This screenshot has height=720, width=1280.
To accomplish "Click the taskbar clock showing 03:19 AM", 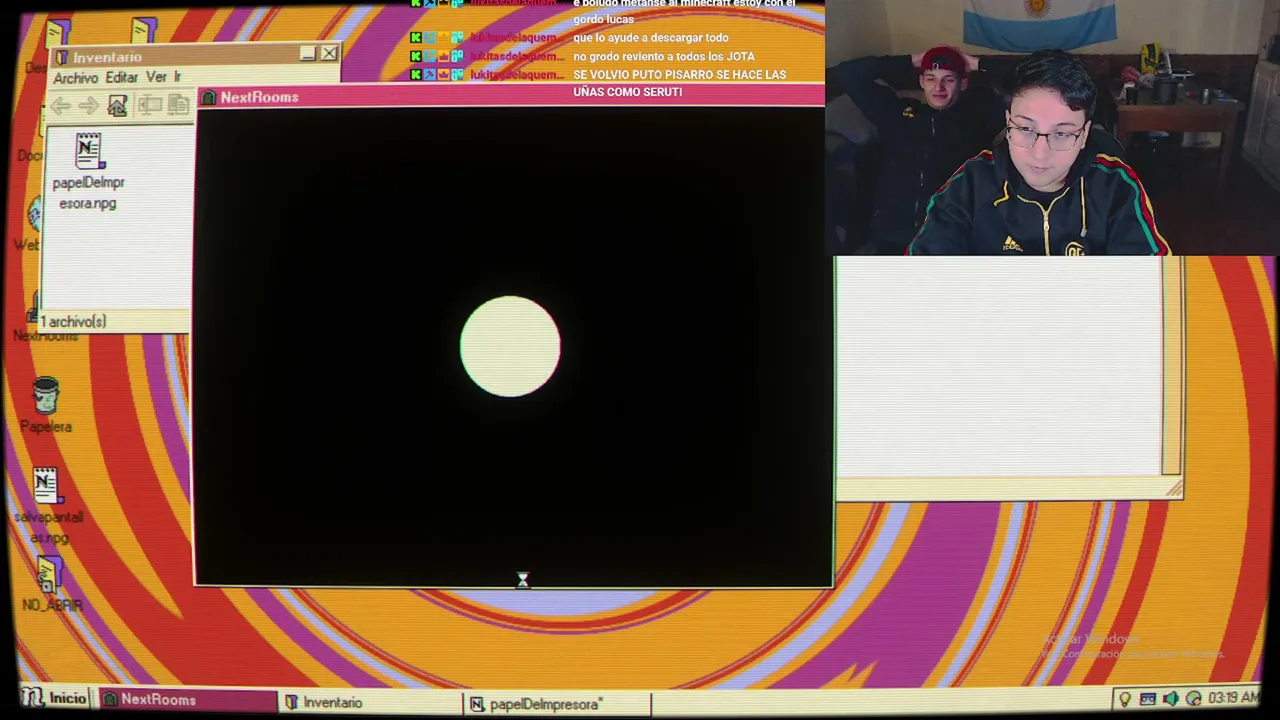I will (1233, 697).
